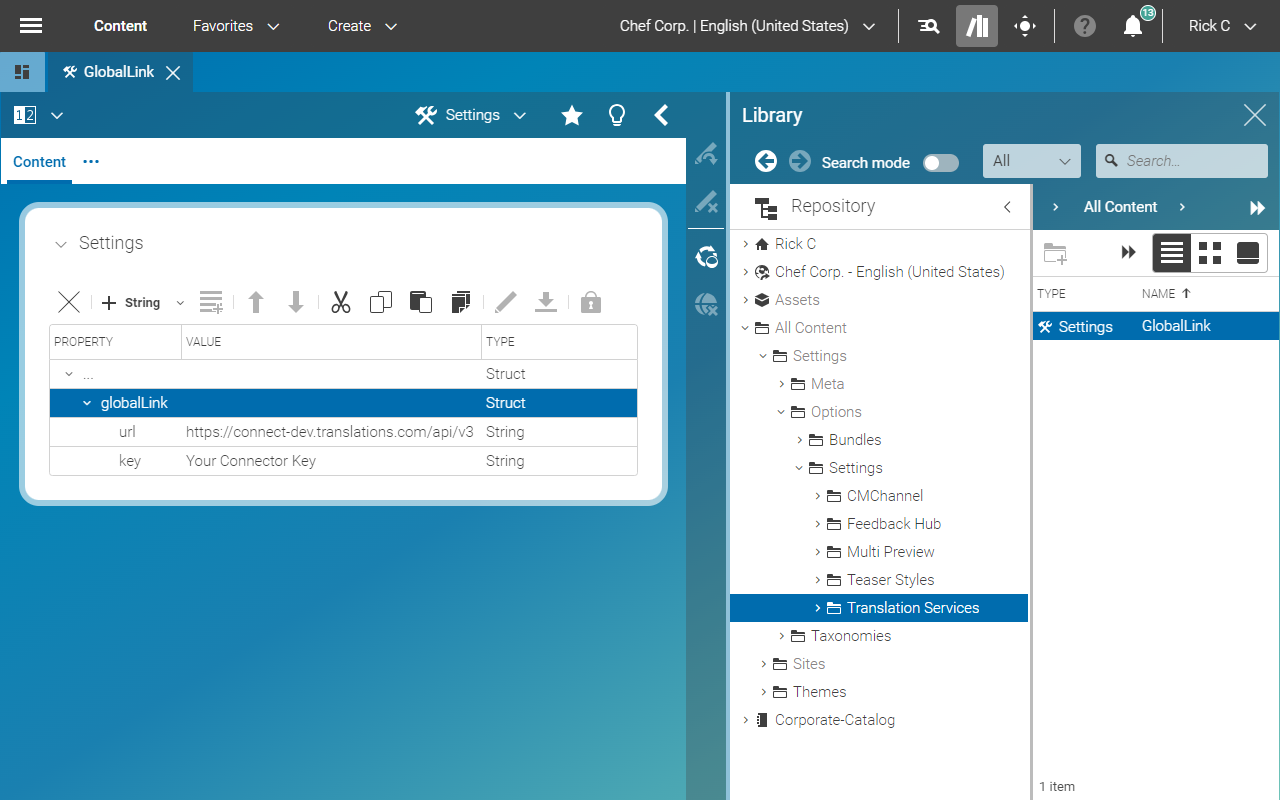Click the circular sync arrows icon

(x=706, y=257)
